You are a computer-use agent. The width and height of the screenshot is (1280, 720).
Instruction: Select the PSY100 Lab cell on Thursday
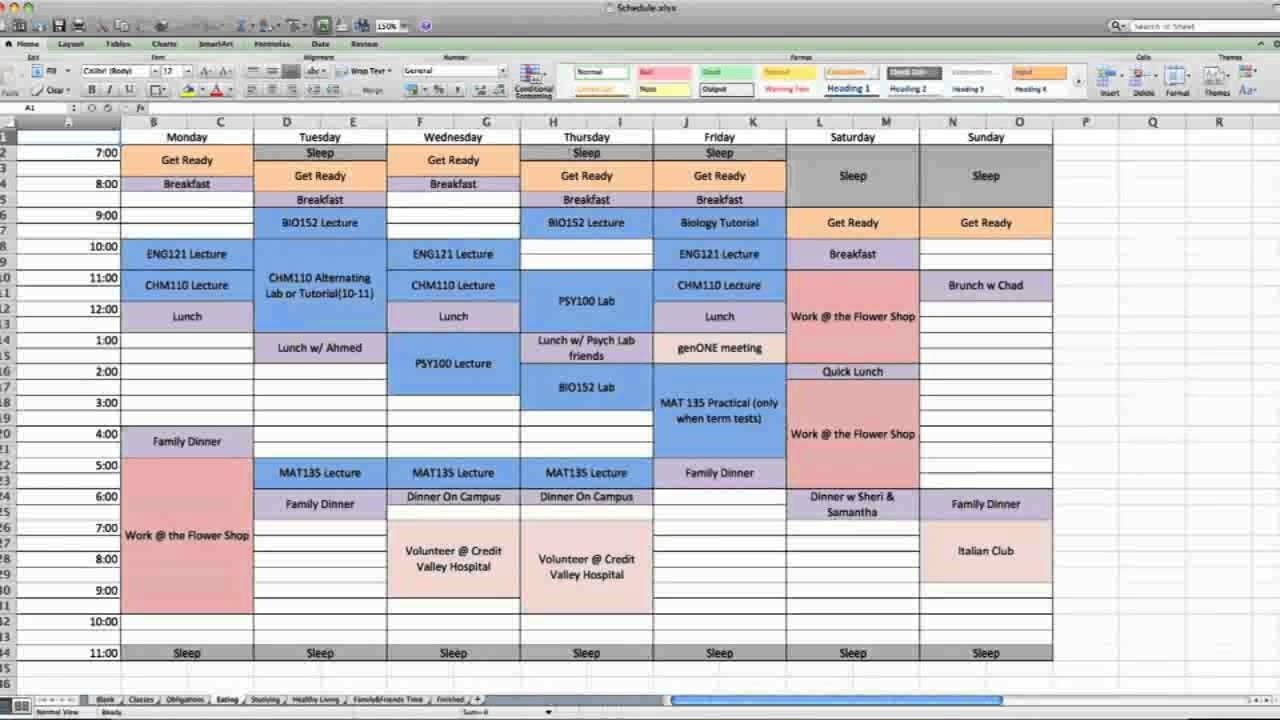[x=586, y=301]
